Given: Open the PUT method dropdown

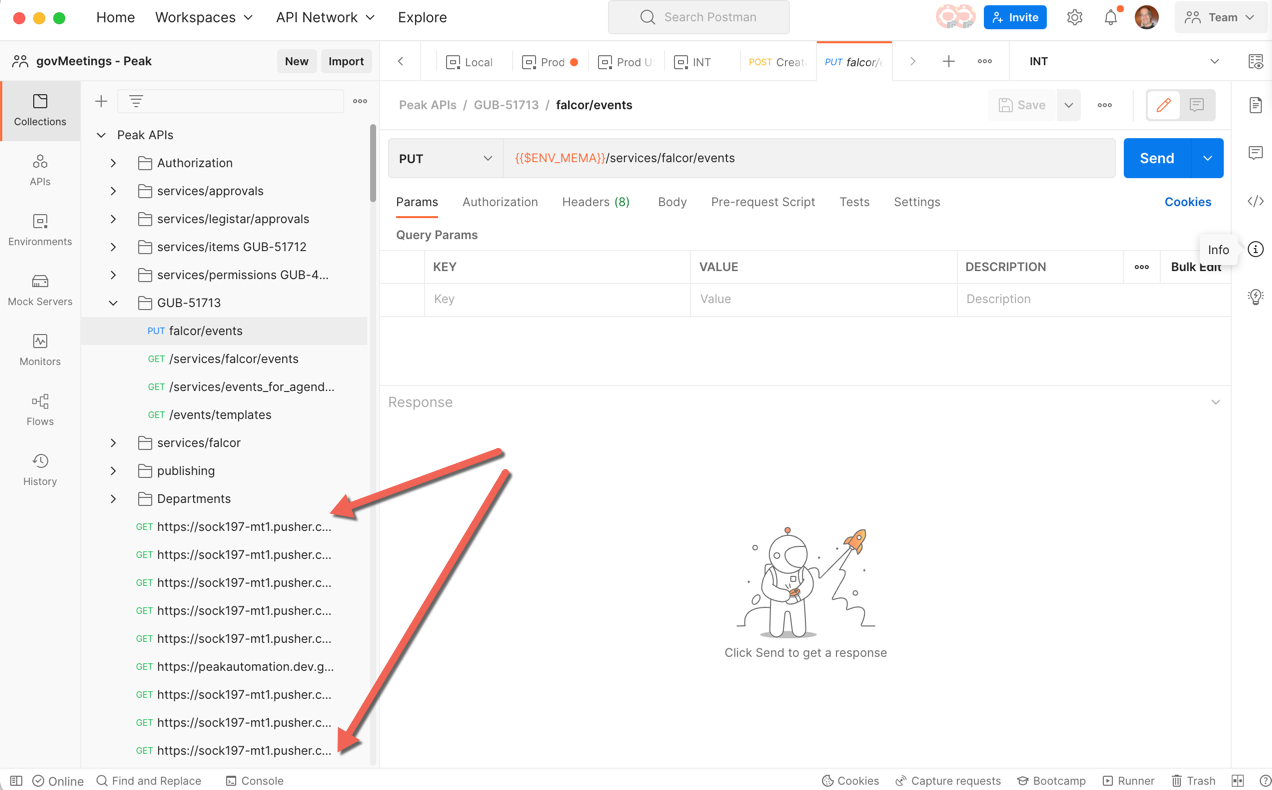Looking at the screenshot, I should click(443, 158).
